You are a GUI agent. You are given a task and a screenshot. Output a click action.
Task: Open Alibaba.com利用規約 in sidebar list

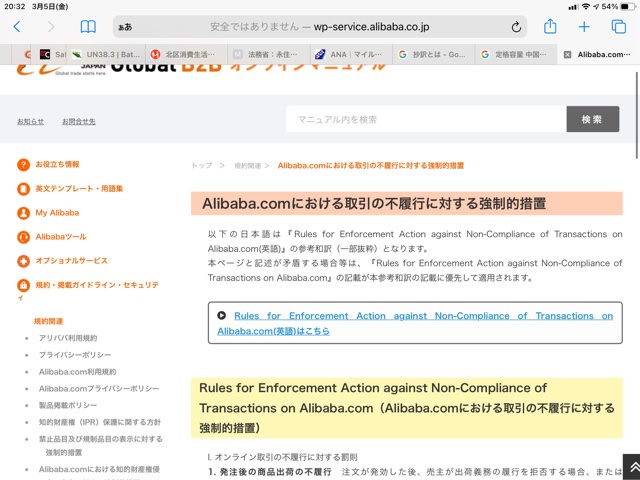78,372
